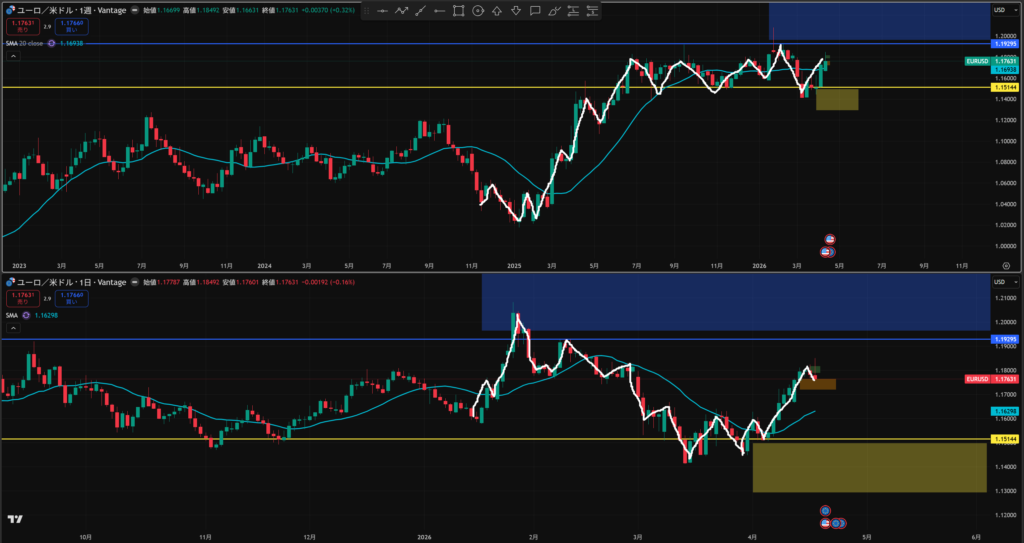1024x543 pixels.
Task: Select the arrow up marker tool
Action: (x=497, y=11)
